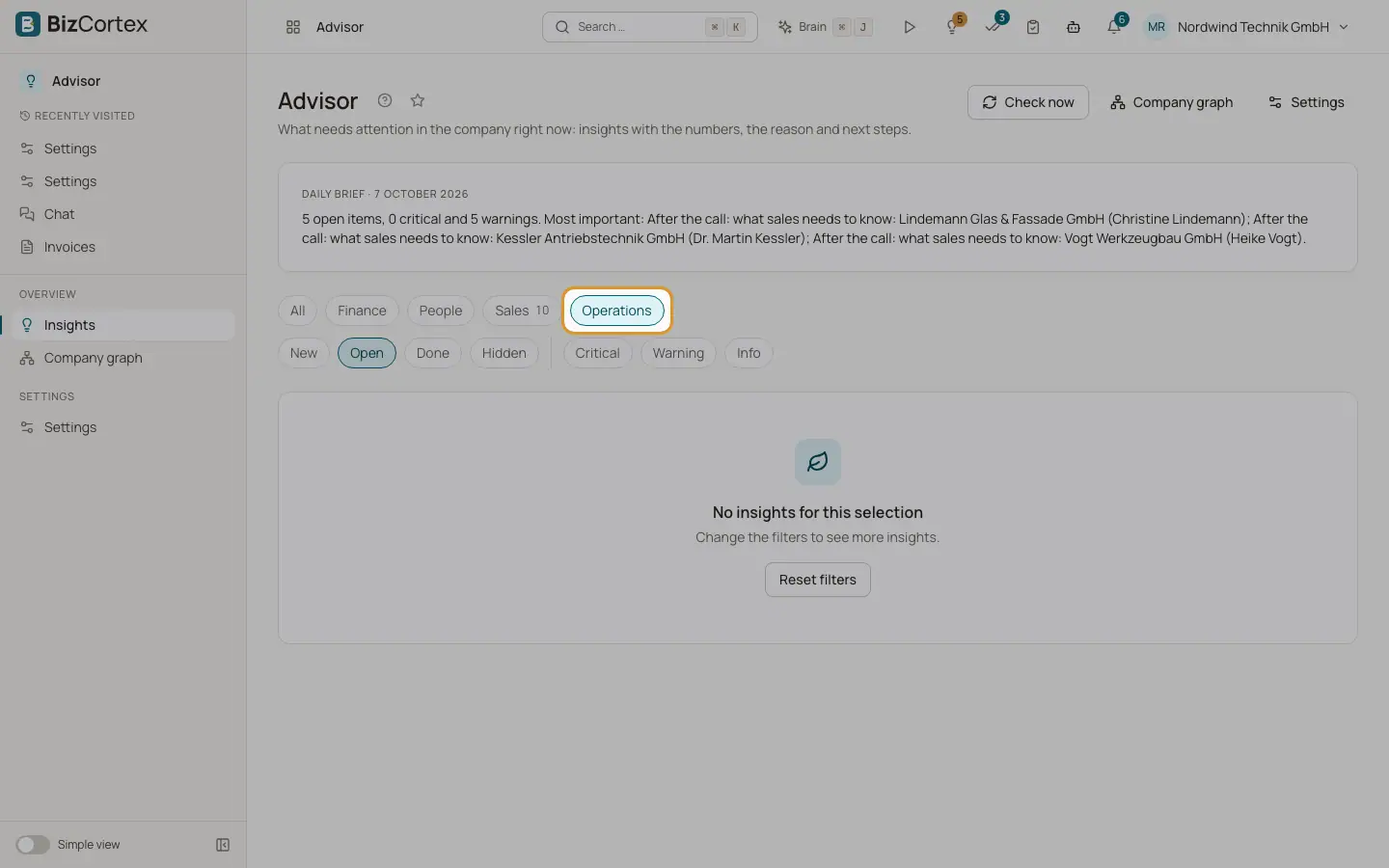Toggle the Simple view switch
Screen dimensions: 1389x868
click(33, 845)
